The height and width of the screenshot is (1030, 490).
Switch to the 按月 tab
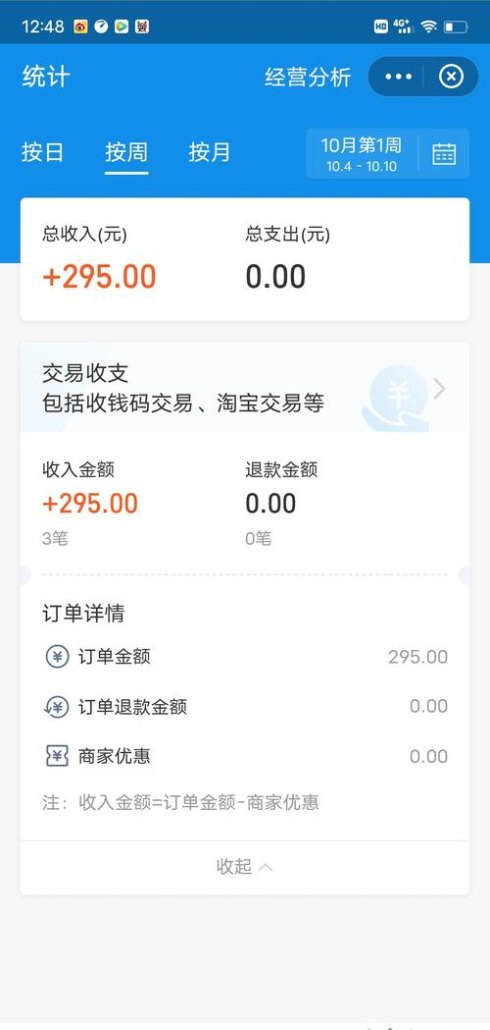point(210,152)
